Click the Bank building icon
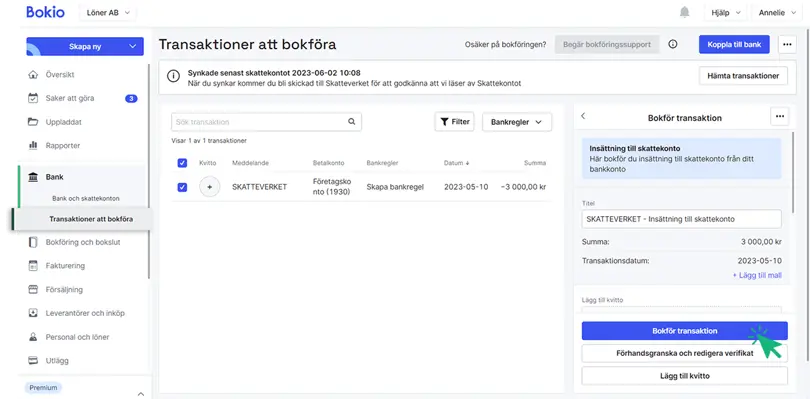 pos(33,177)
